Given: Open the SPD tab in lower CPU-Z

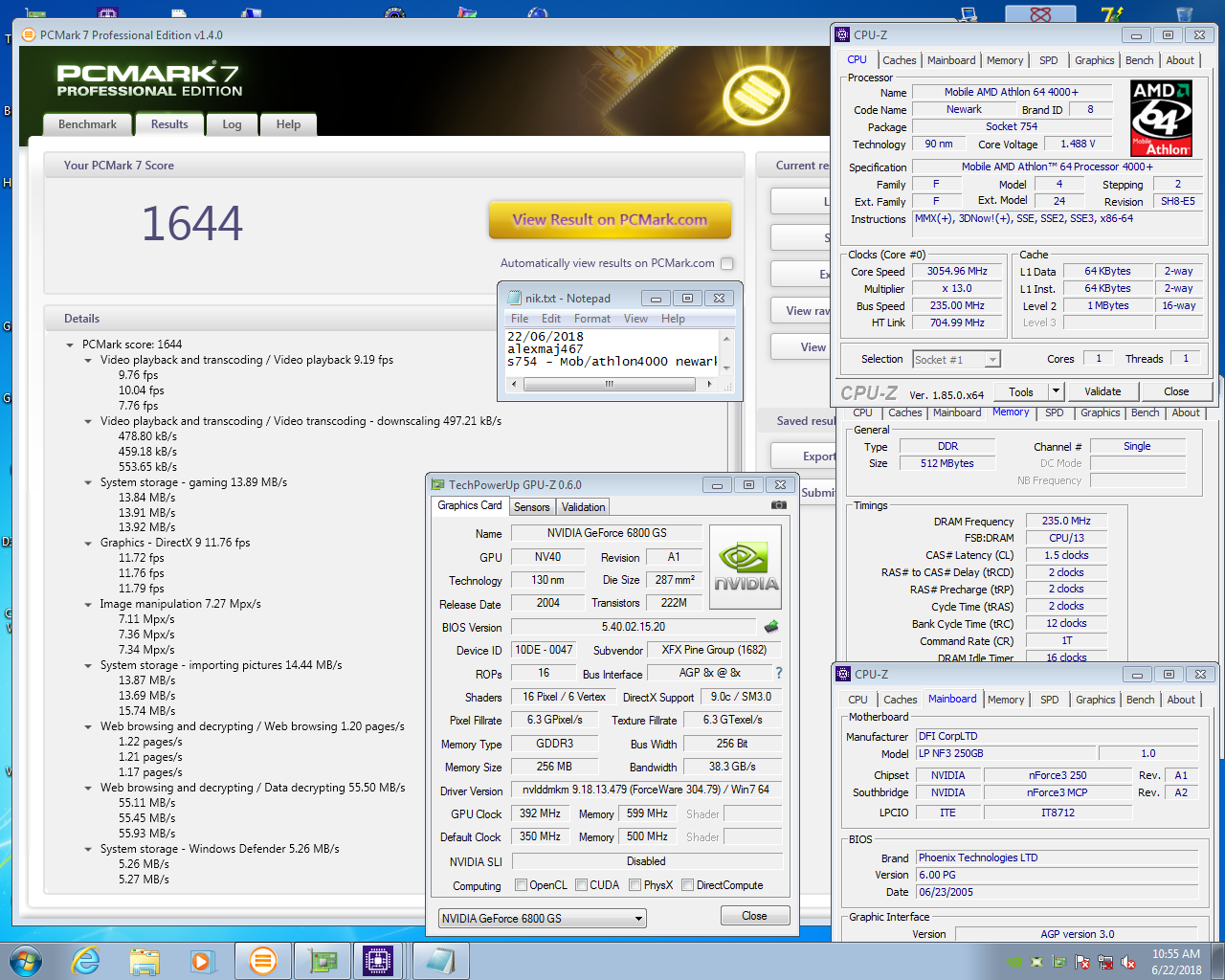Looking at the screenshot, I should [x=1049, y=700].
